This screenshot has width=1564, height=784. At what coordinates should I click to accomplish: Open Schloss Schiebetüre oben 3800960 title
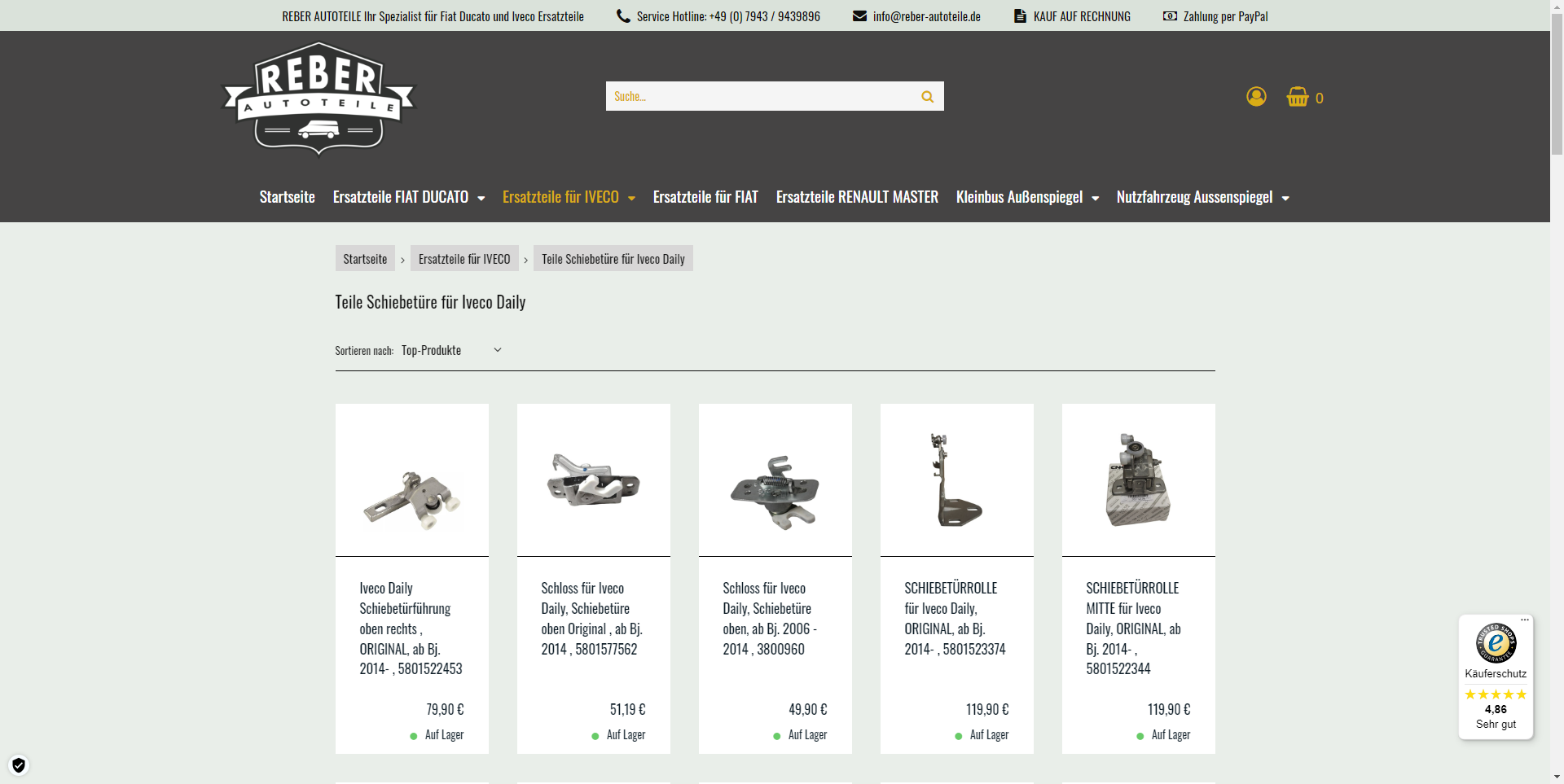pyautogui.click(x=770, y=619)
